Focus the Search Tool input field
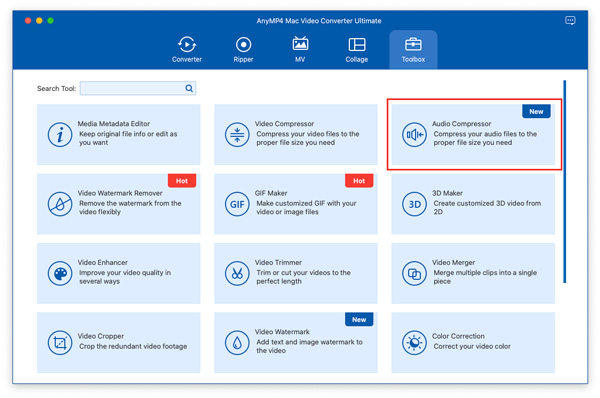 click(x=138, y=88)
